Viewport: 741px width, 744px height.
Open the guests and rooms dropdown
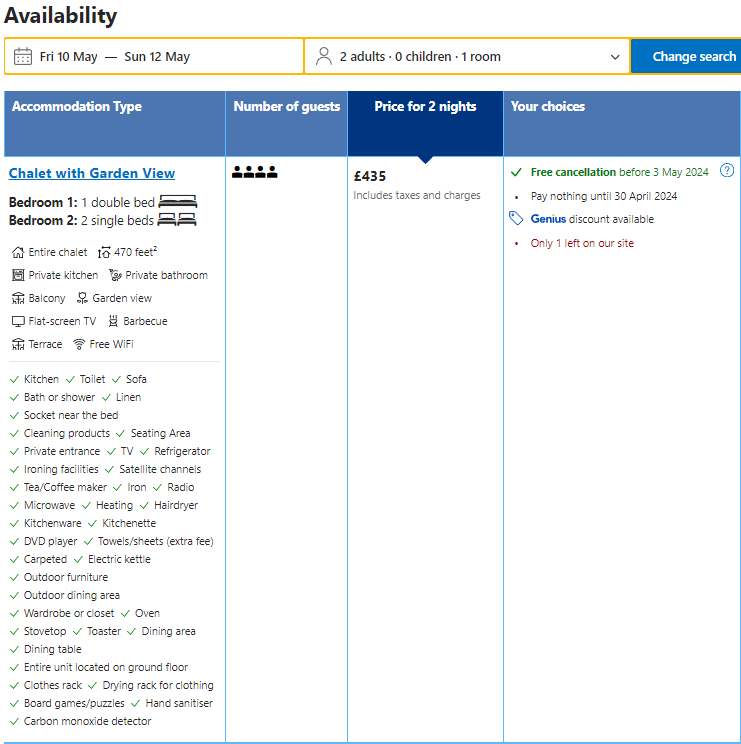pyautogui.click(x=467, y=57)
